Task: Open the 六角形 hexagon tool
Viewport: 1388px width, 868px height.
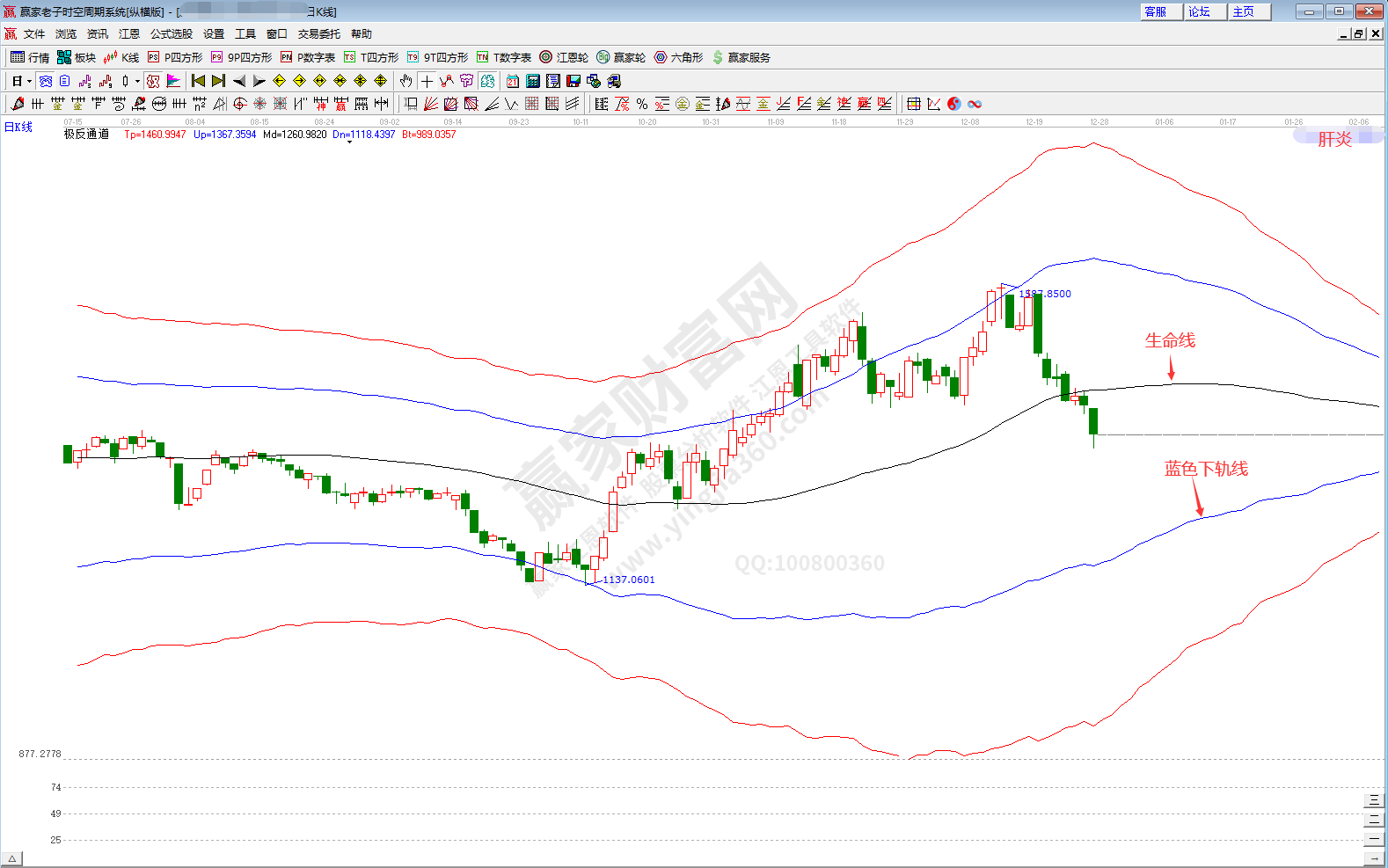Action: tap(678, 57)
